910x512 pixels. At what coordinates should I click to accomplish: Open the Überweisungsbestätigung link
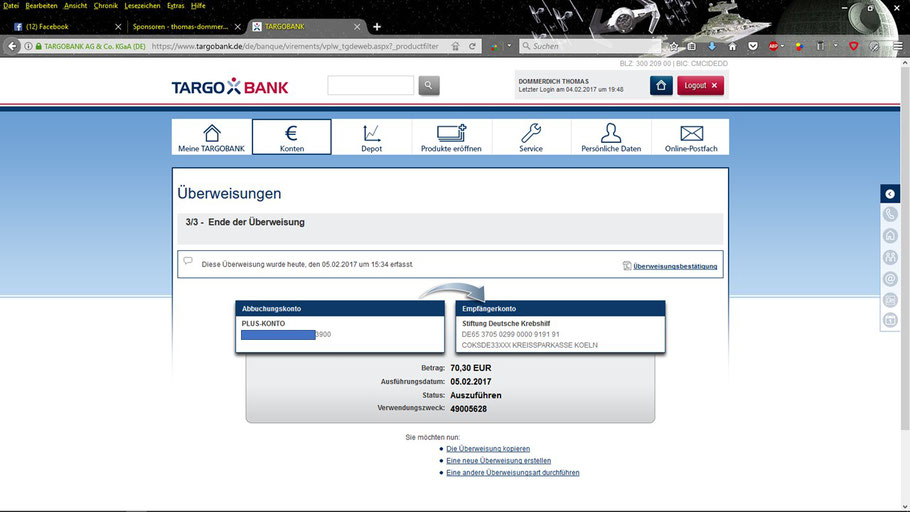point(675,266)
